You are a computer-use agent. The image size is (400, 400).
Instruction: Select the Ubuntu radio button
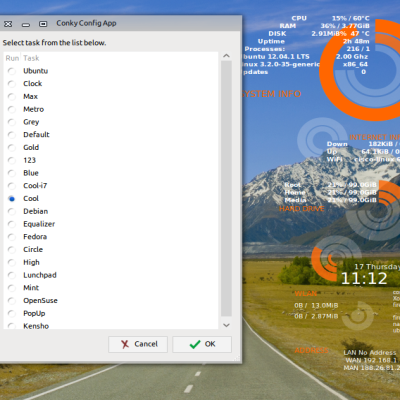click(12, 71)
